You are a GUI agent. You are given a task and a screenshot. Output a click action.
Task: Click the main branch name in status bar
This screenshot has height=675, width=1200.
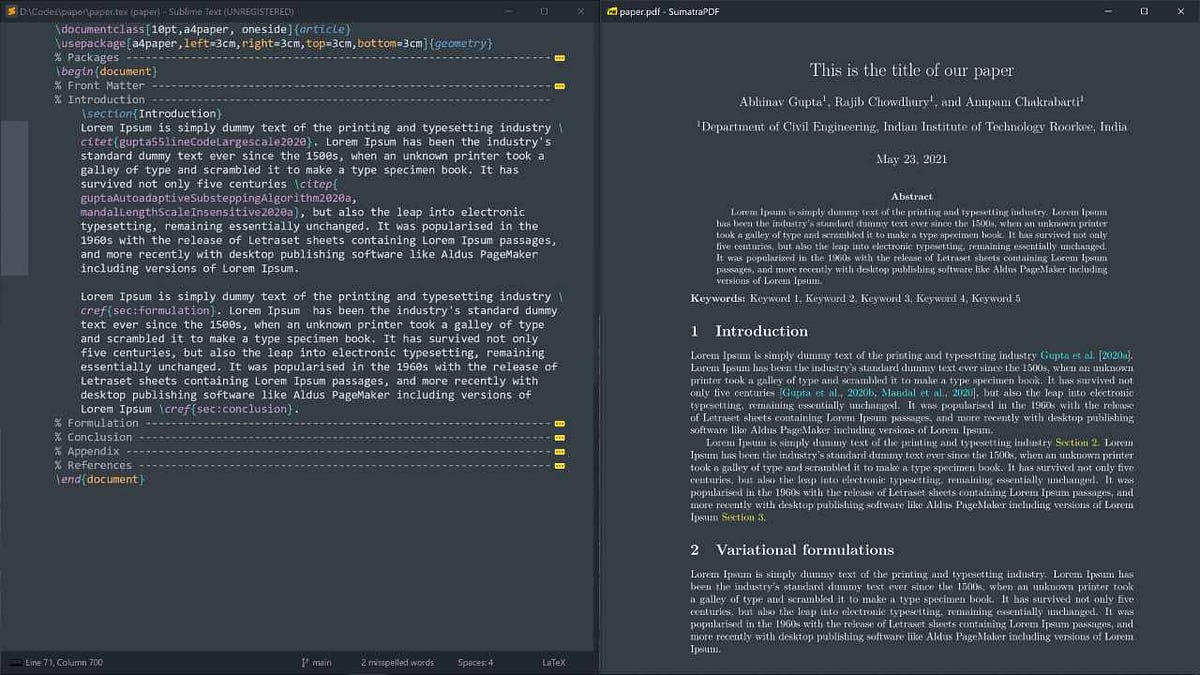point(322,662)
